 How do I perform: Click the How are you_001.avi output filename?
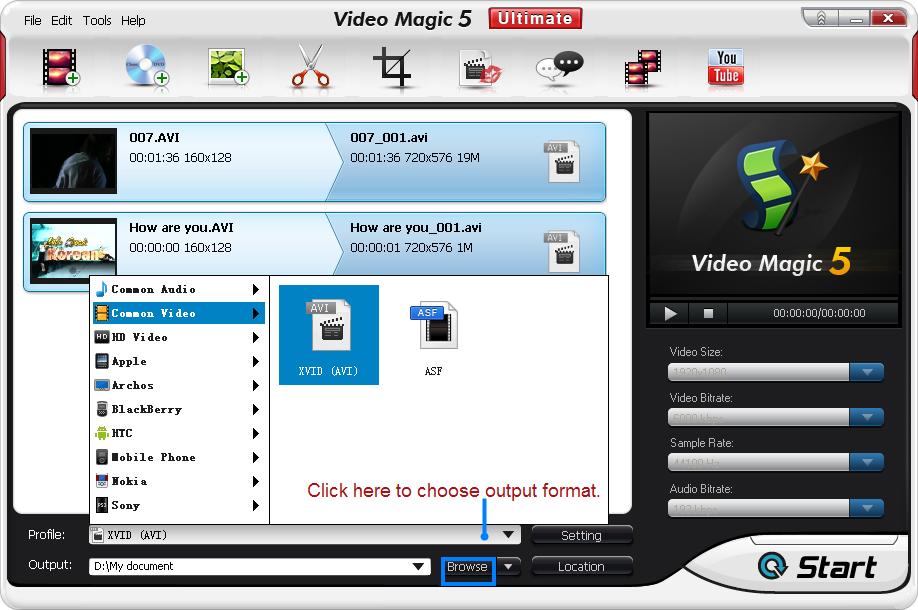(416, 228)
